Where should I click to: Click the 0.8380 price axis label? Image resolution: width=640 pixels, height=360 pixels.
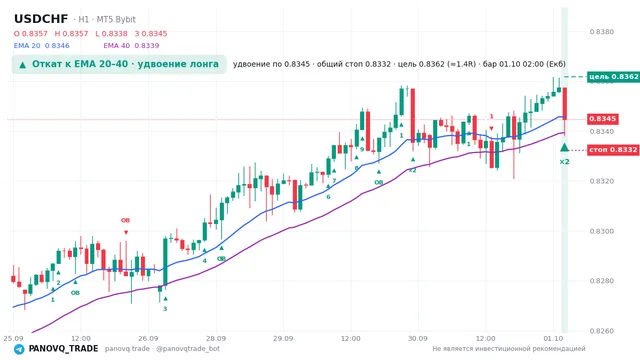(602, 32)
